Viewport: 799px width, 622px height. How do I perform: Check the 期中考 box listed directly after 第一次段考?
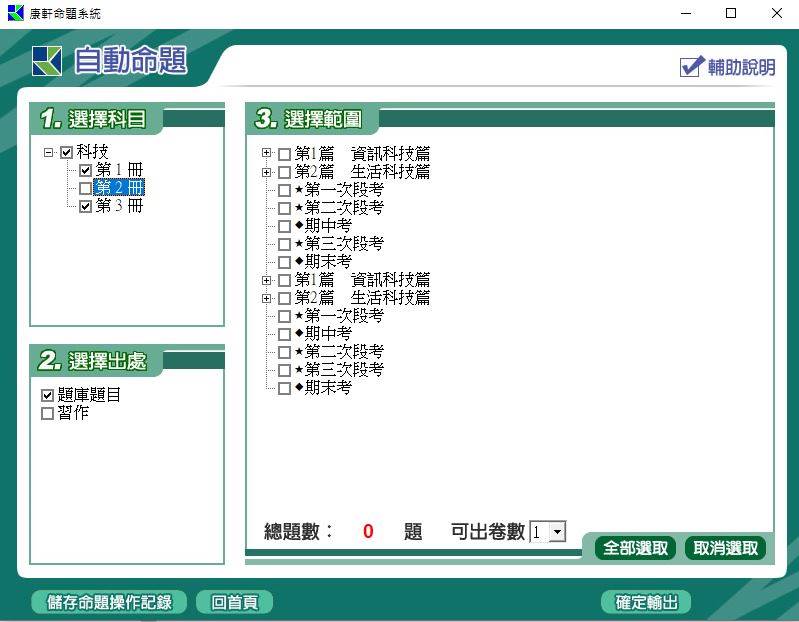[x=284, y=334]
